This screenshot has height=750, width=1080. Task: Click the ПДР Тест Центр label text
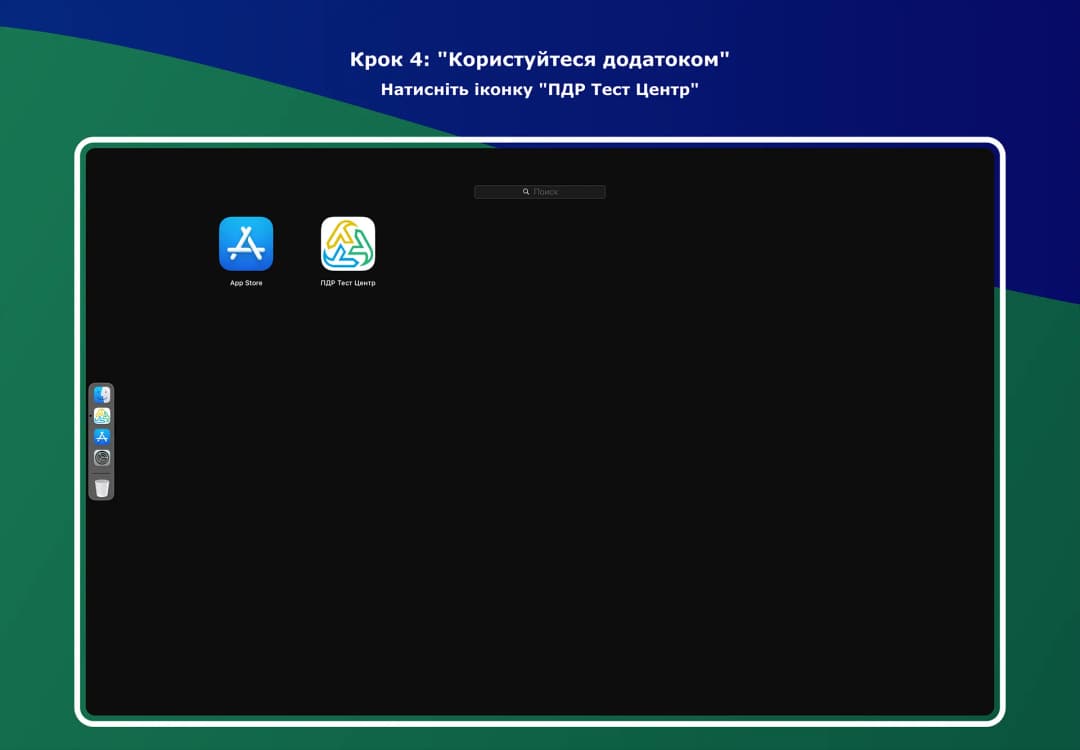(348, 283)
